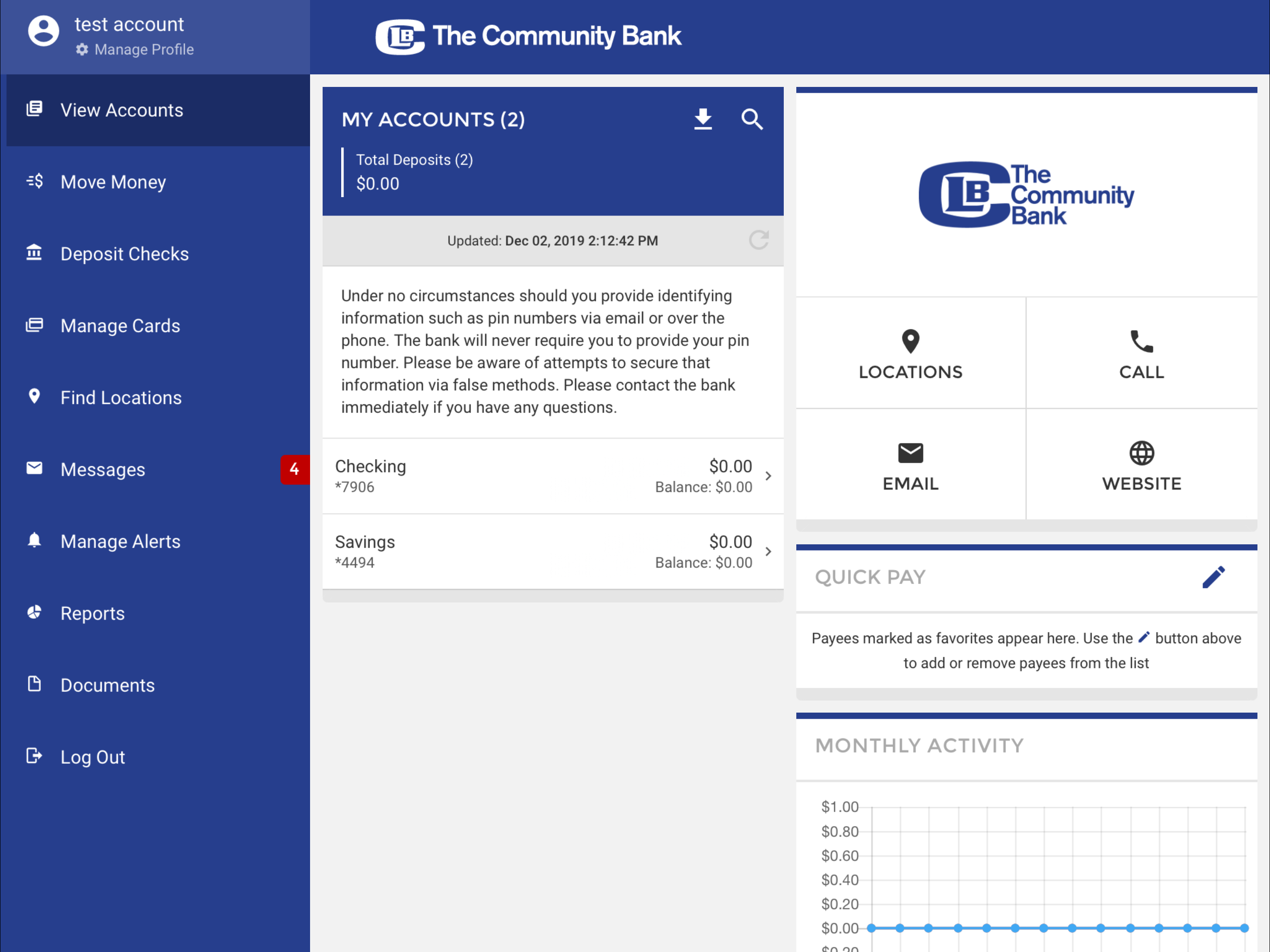
Task: Expand the Savings account chevron
Action: coord(767,551)
